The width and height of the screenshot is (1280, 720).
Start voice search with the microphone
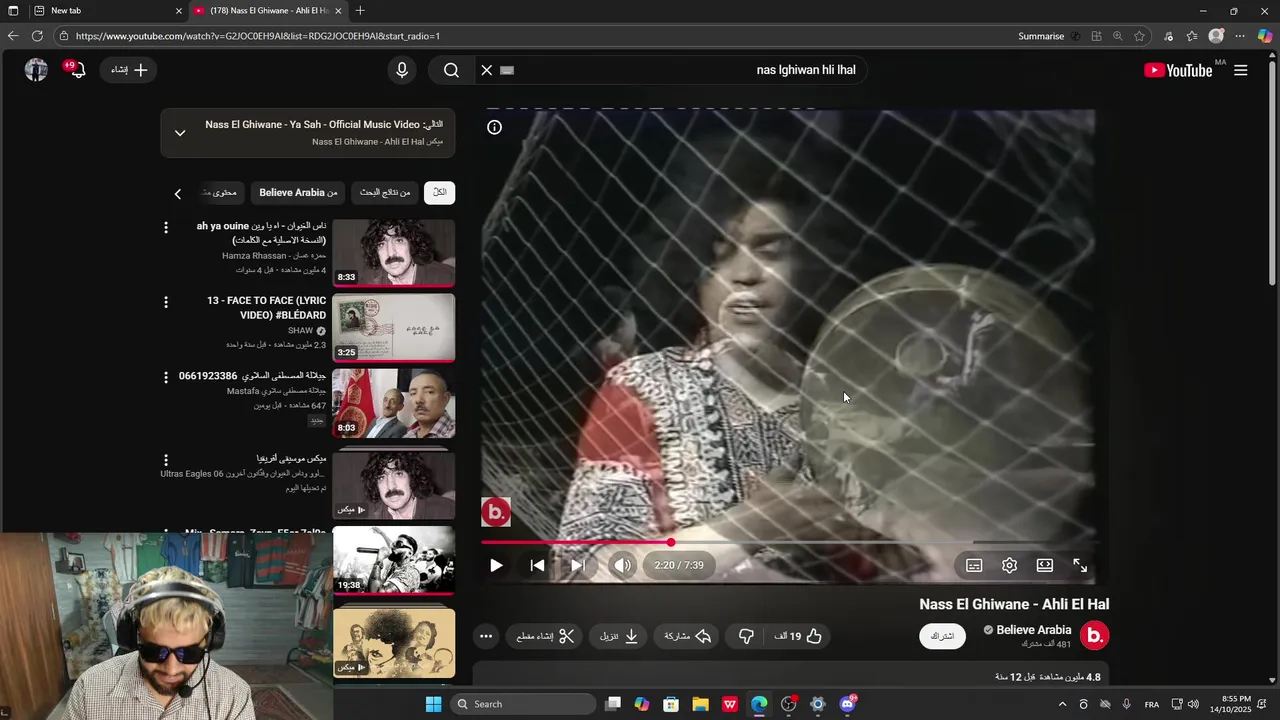[402, 70]
